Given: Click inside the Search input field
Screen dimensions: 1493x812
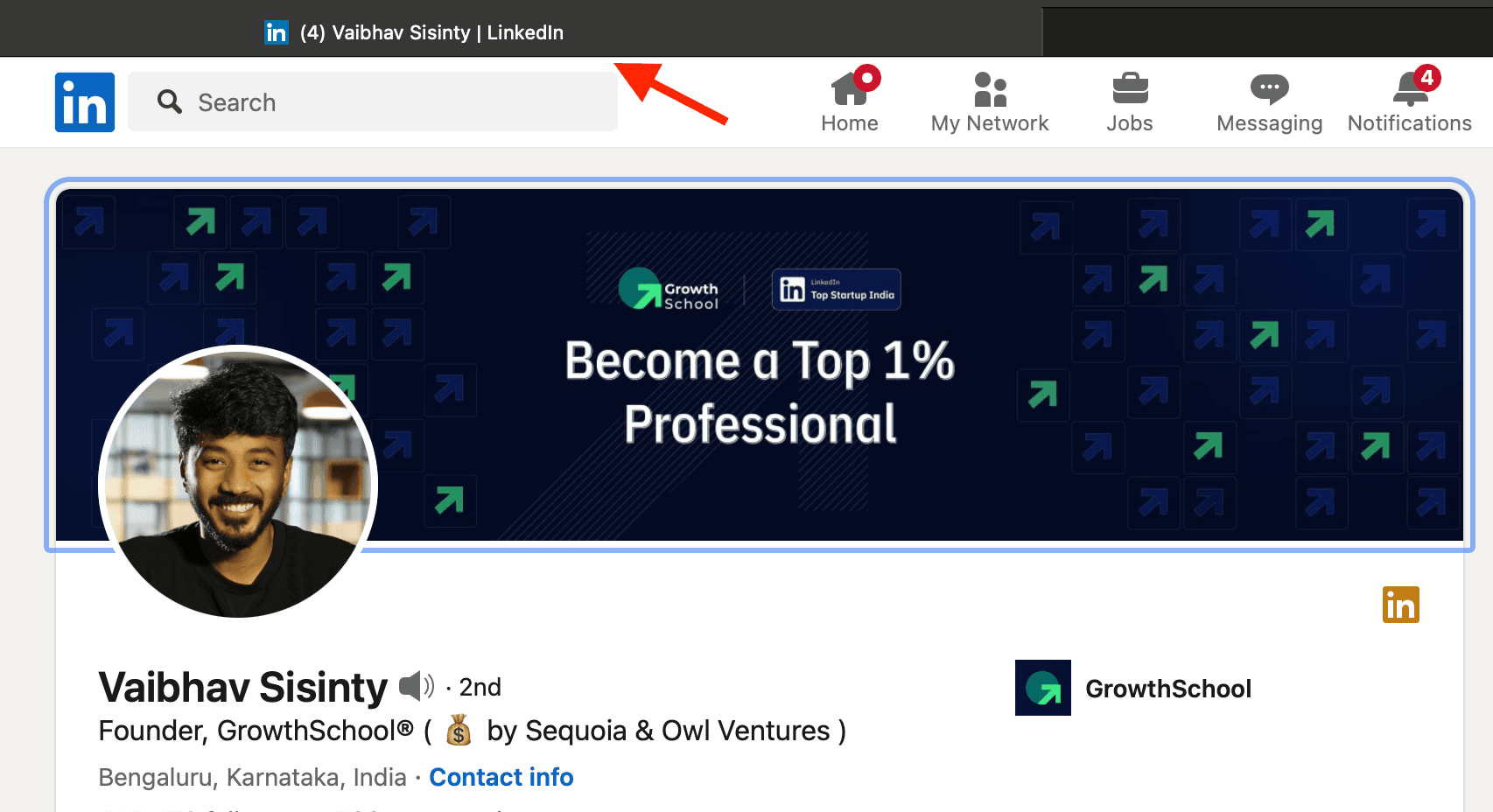Looking at the screenshot, I should [x=373, y=102].
